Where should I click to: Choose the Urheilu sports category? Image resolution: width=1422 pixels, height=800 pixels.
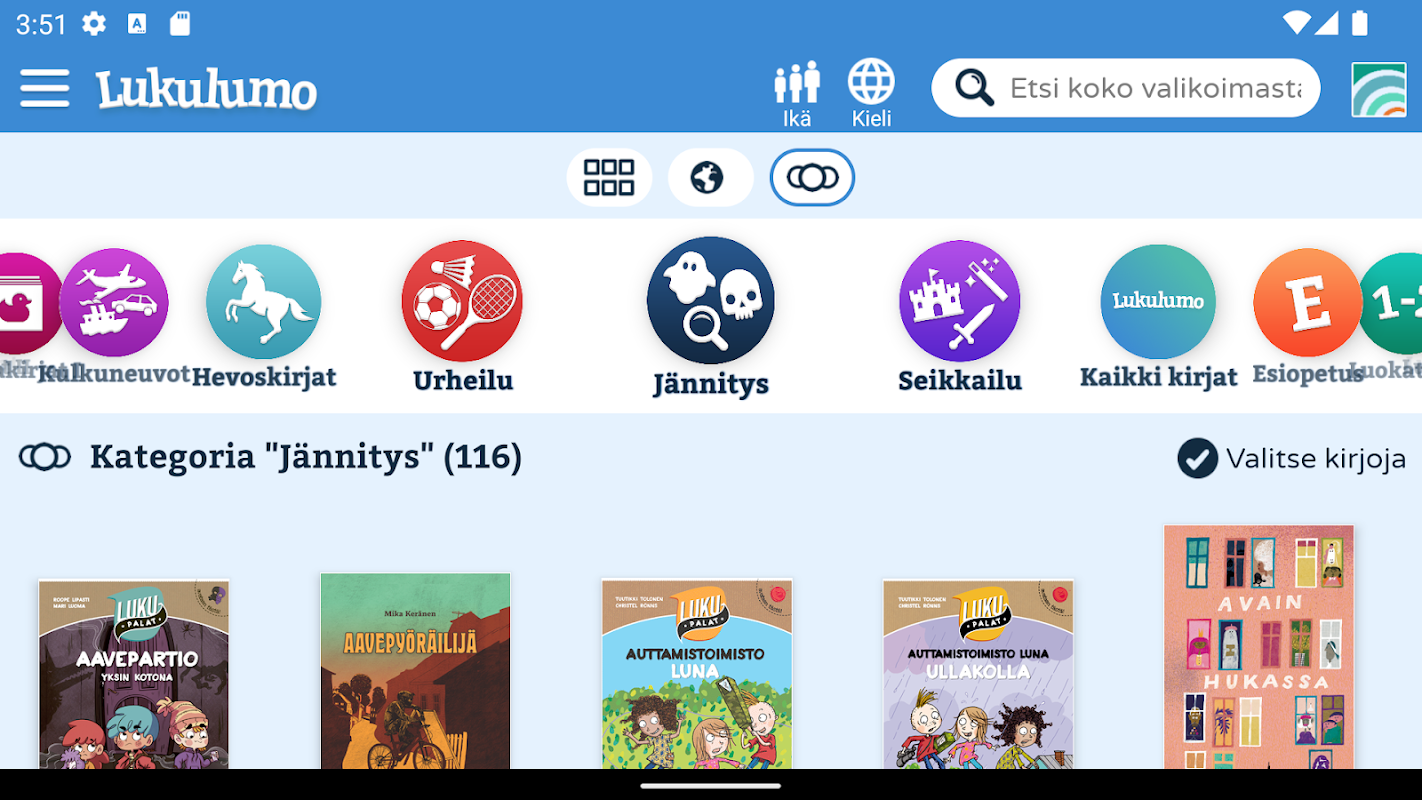point(462,300)
